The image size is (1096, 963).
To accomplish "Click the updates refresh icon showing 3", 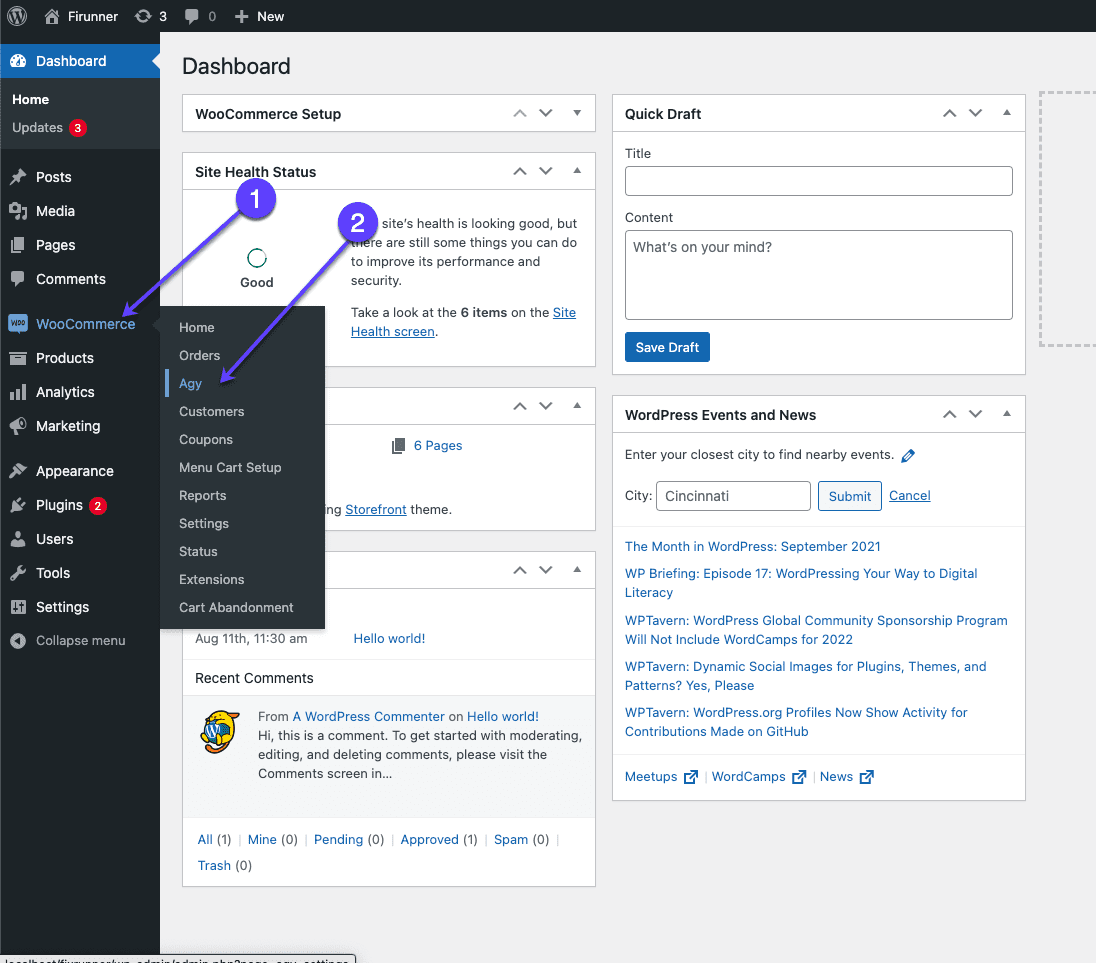I will (x=143, y=16).
